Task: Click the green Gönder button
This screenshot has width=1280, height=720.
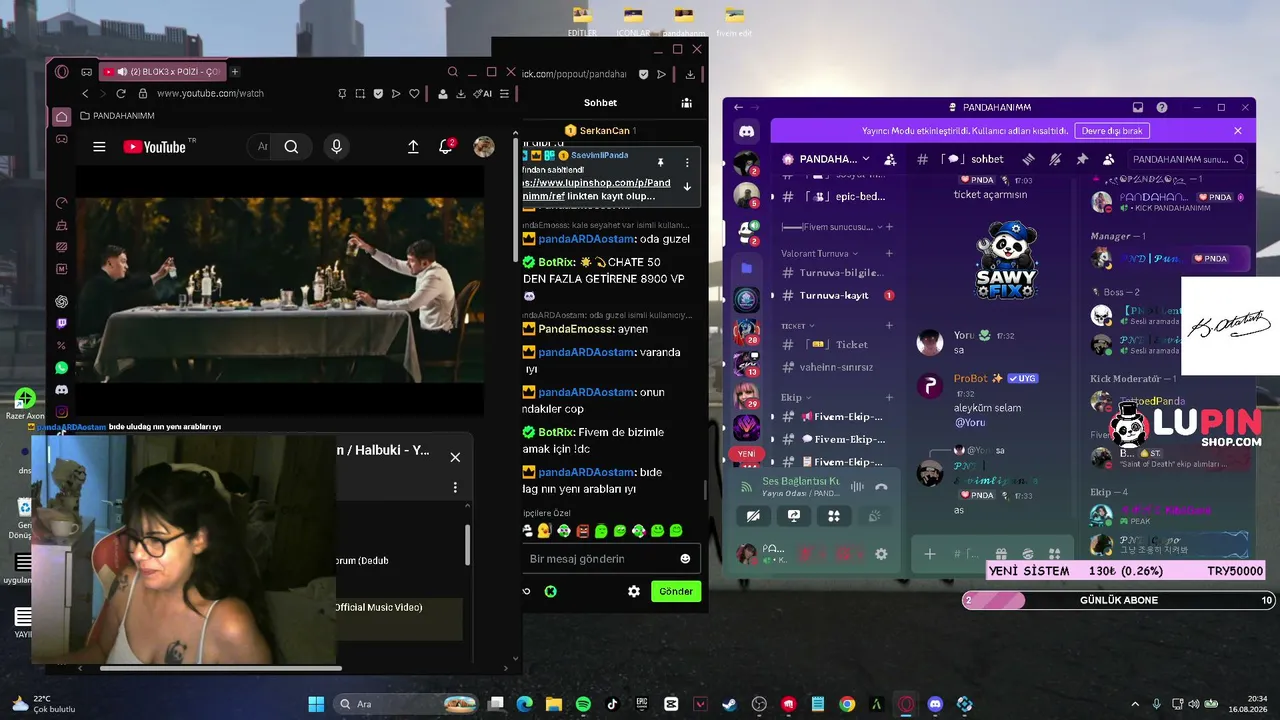Action: click(x=675, y=591)
